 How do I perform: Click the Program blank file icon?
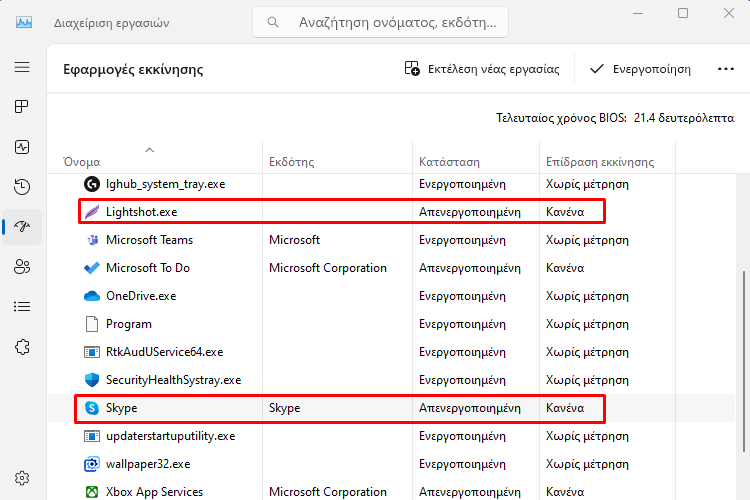click(x=92, y=324)
